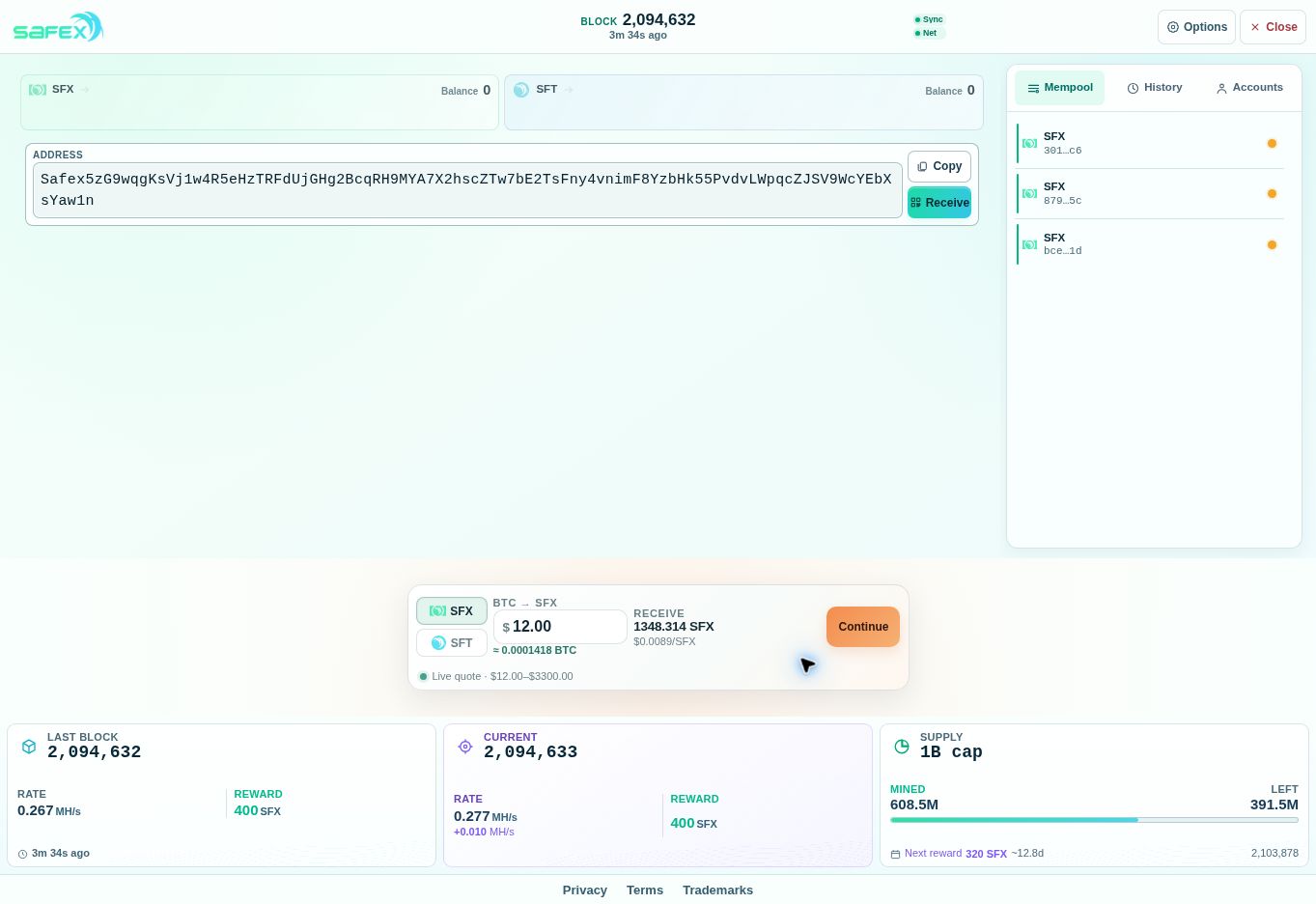
Task: Click the mined supply progress bar
Action: [1094, 820]
